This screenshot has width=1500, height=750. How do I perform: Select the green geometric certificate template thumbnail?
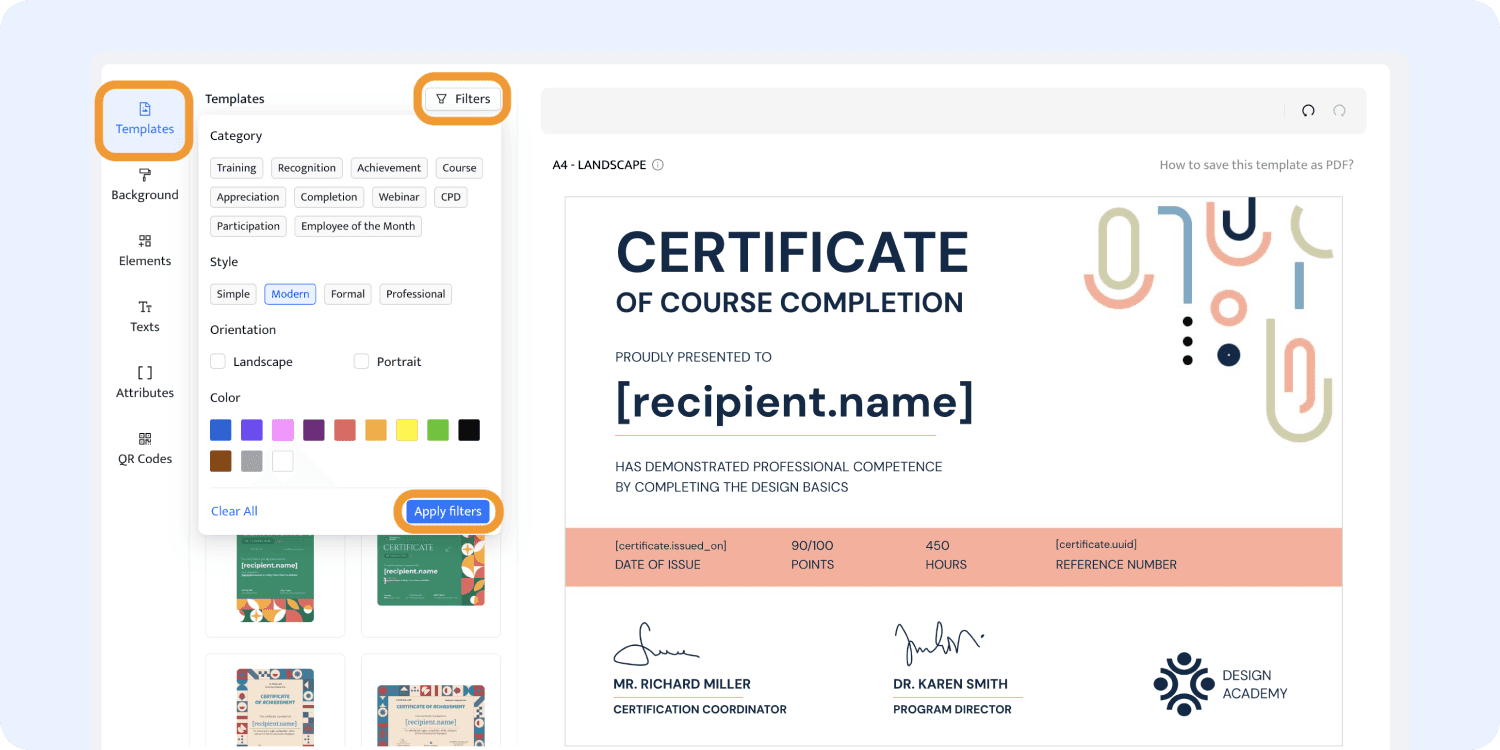click(275, 578)
